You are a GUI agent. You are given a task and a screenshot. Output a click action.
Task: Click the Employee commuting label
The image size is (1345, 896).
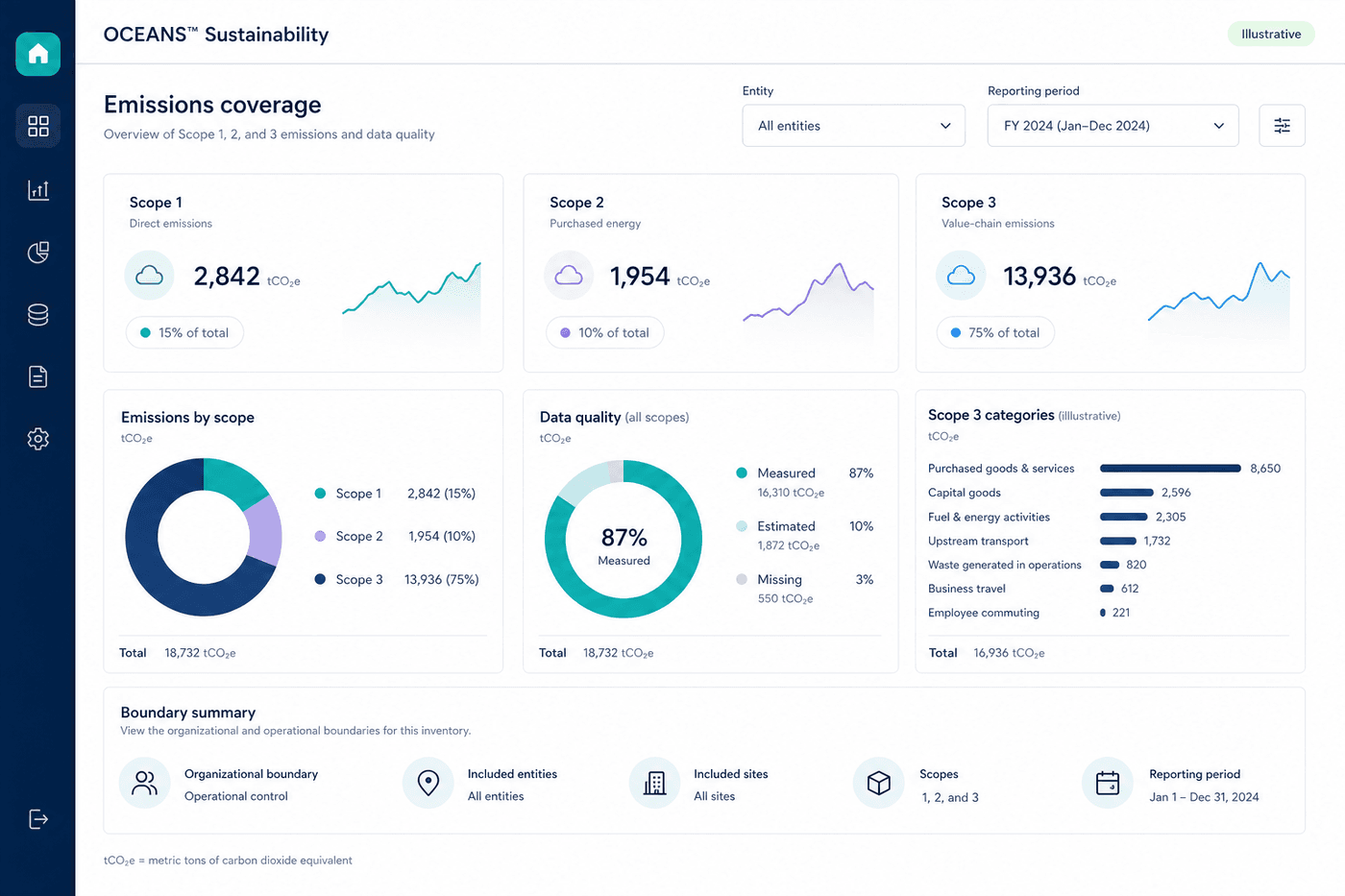pyautogui.click(x=984, y=613)
